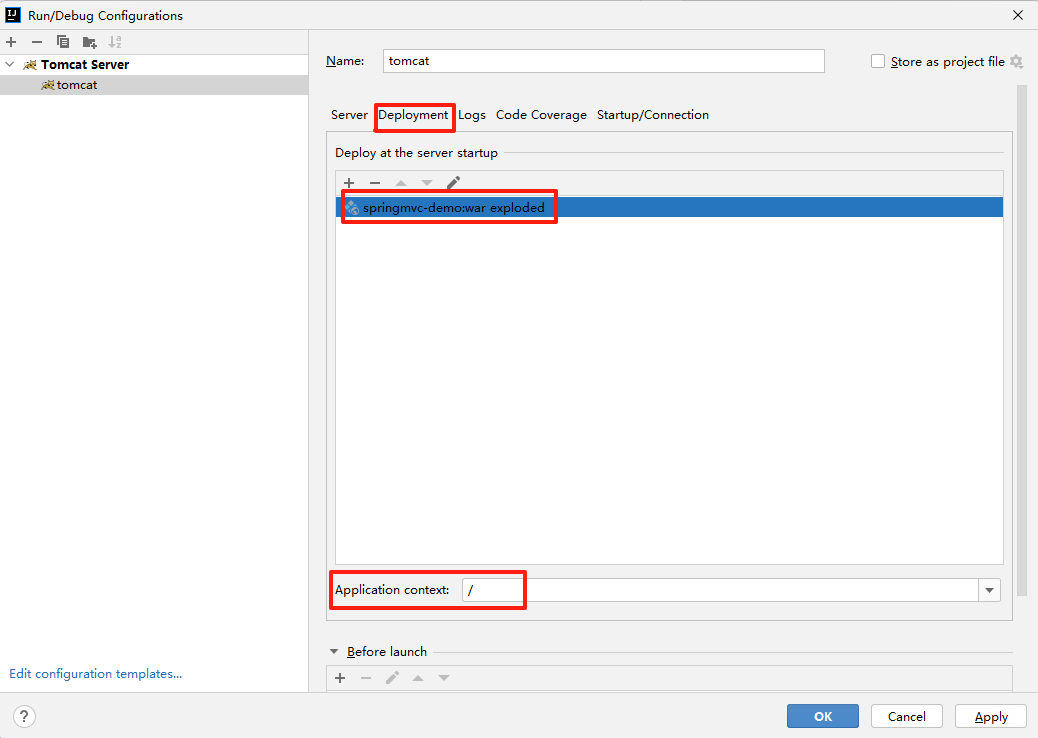Open Application context dropdown arrow
Viewport: 1038px width, 738px height.
point(990,590)
